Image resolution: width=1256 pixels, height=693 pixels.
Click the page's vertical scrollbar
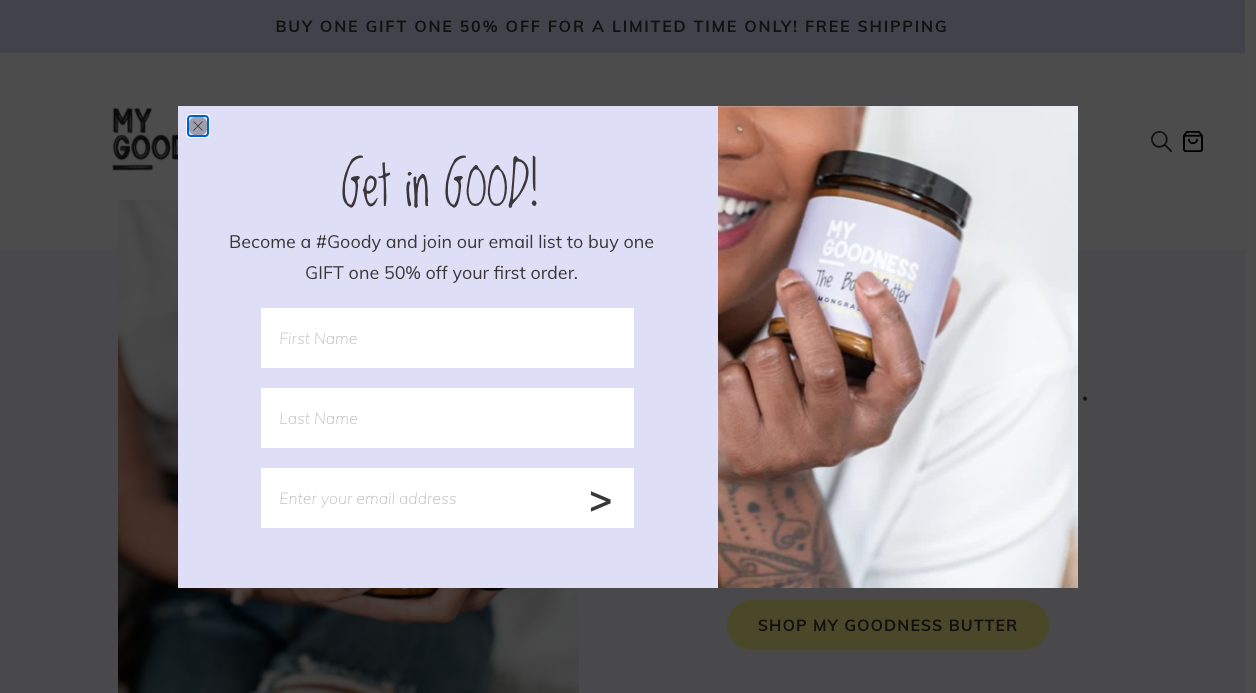[1250, 346]
